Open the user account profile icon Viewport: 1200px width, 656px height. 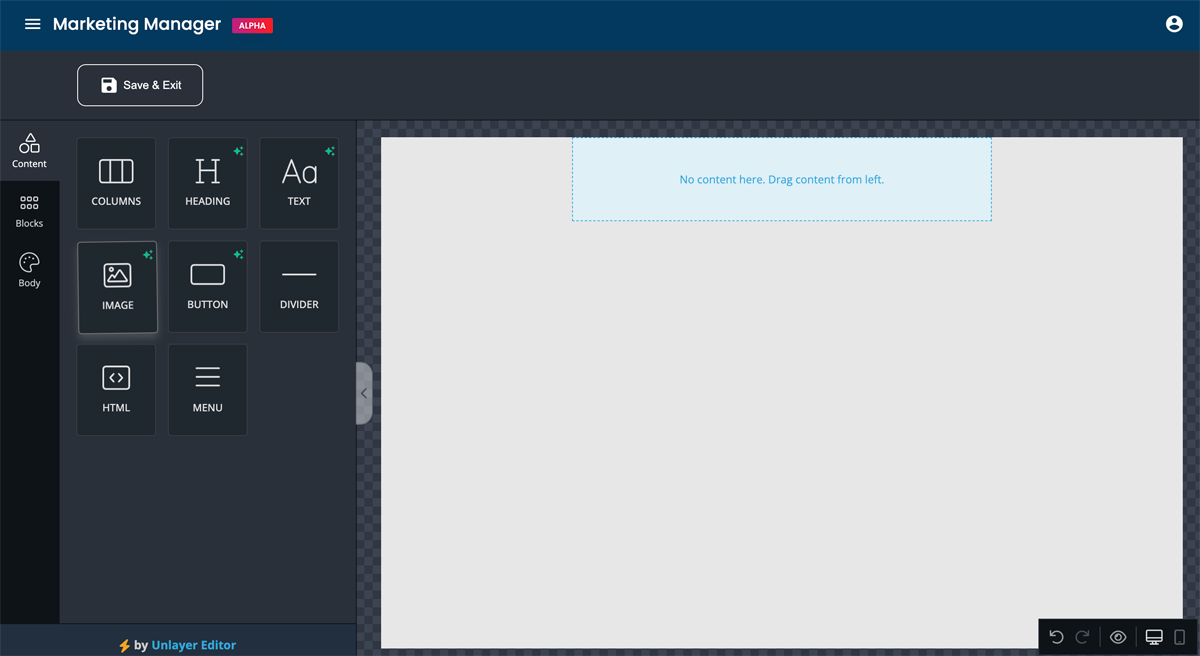click(x=1175, y=24)
